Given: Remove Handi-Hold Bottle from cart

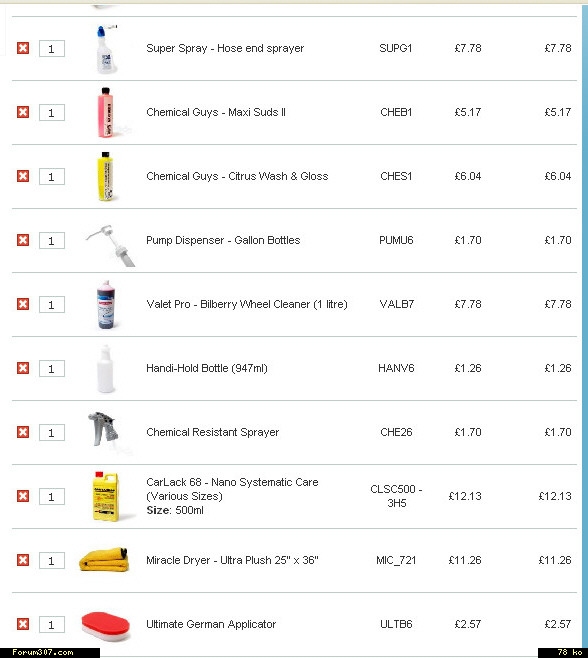Looking at the screenshot, I should point(23,368).
